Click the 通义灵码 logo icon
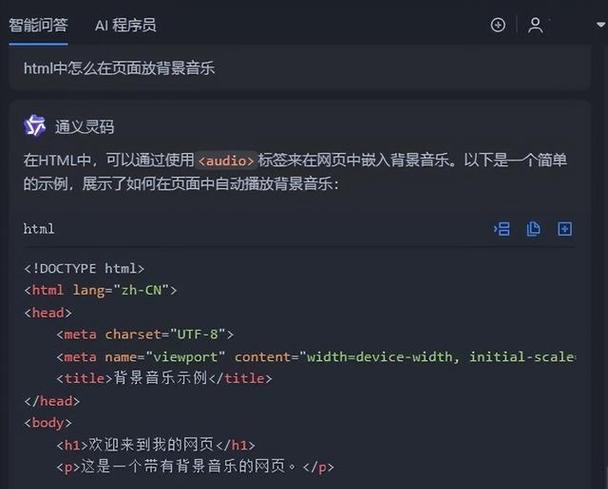Viewport: 608px width, 489px height. pos(35,125)
